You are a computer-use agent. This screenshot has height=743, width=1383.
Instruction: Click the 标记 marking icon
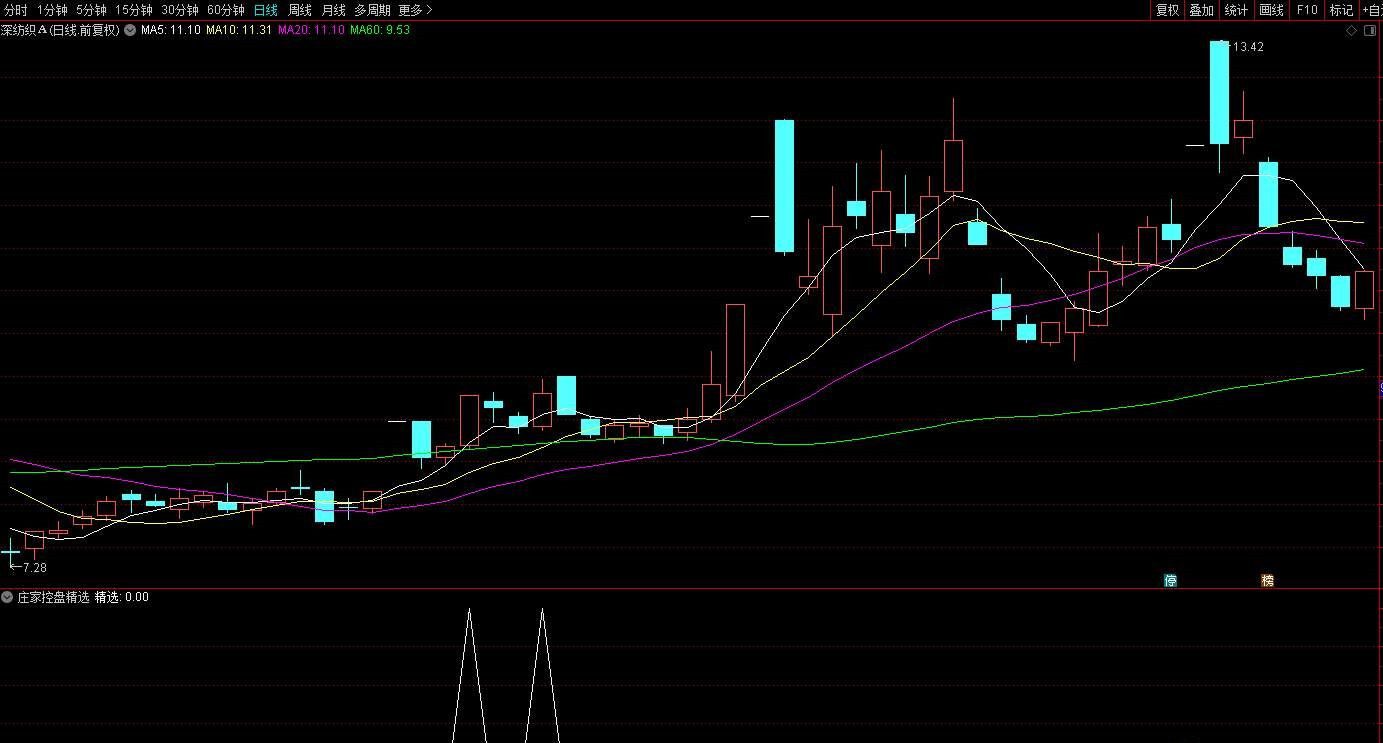point(1342,10)
